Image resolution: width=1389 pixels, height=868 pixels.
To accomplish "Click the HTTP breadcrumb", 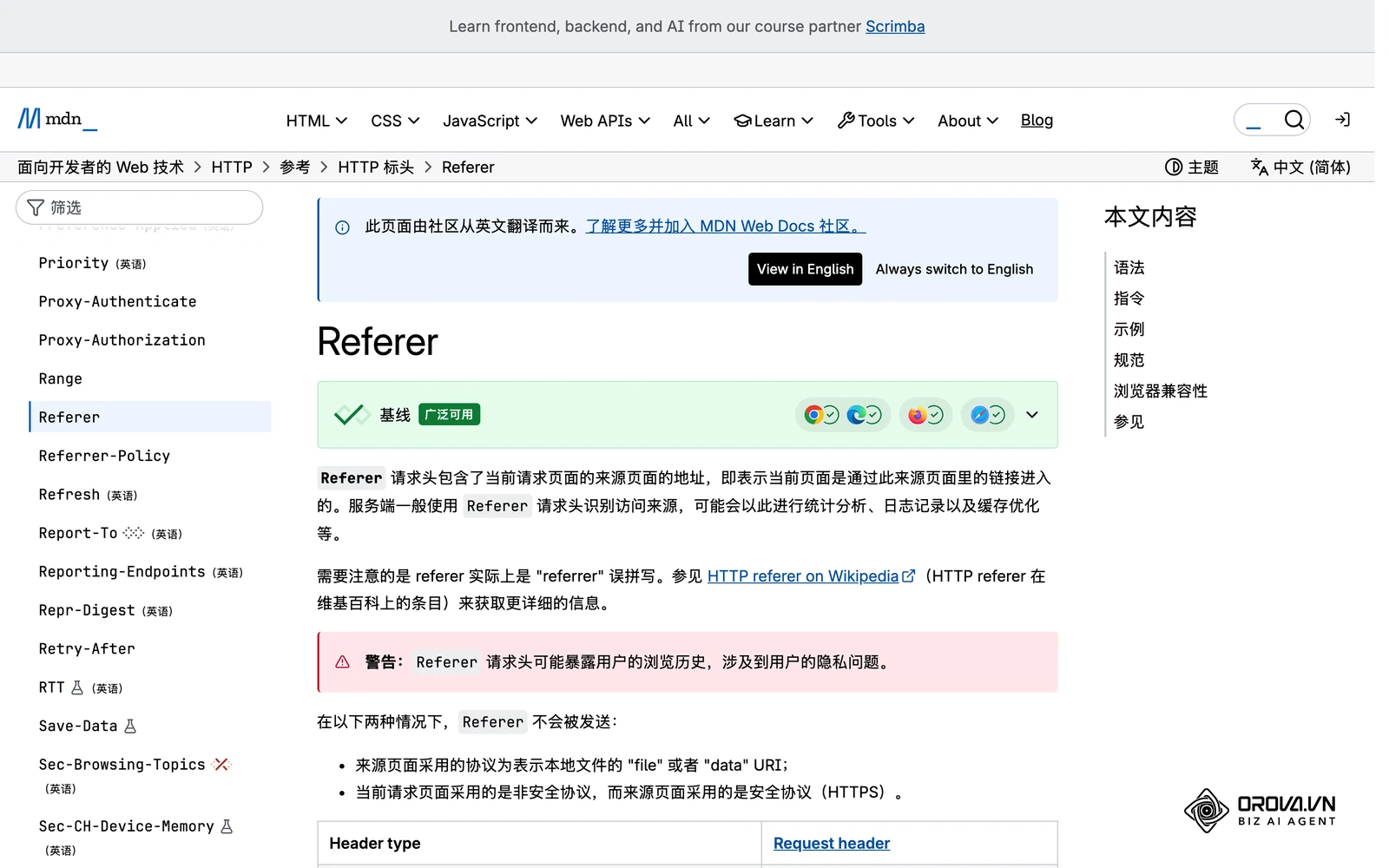I will (x=232, y=167).
